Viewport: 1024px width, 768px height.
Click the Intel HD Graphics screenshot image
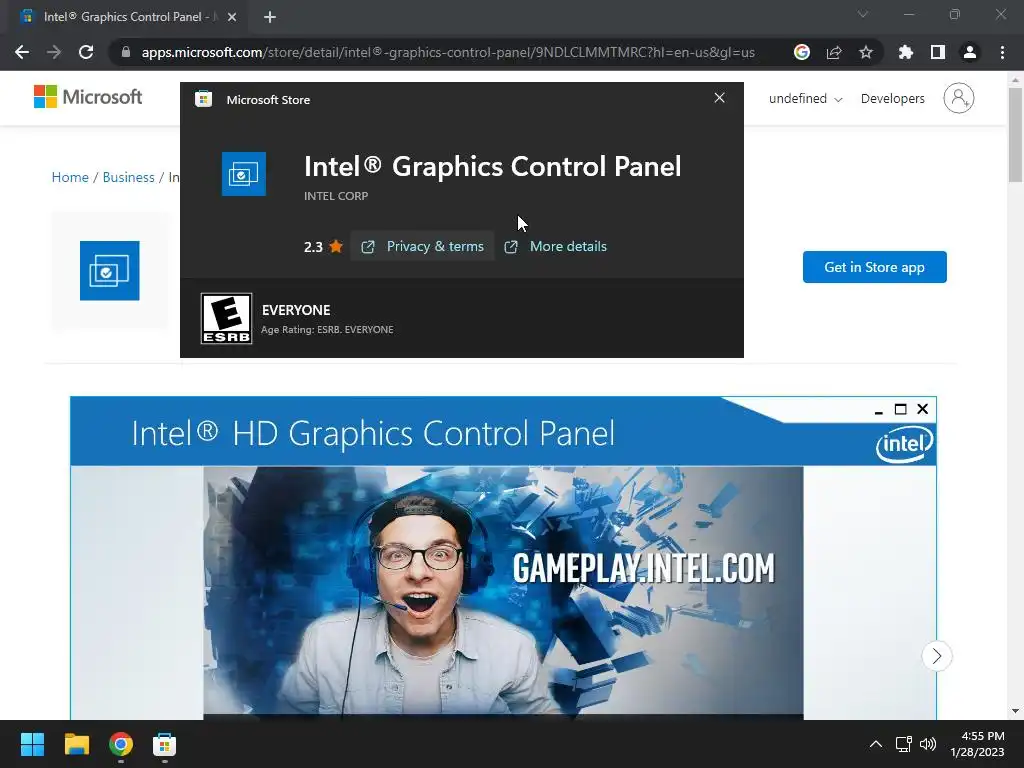click(503, 558)
